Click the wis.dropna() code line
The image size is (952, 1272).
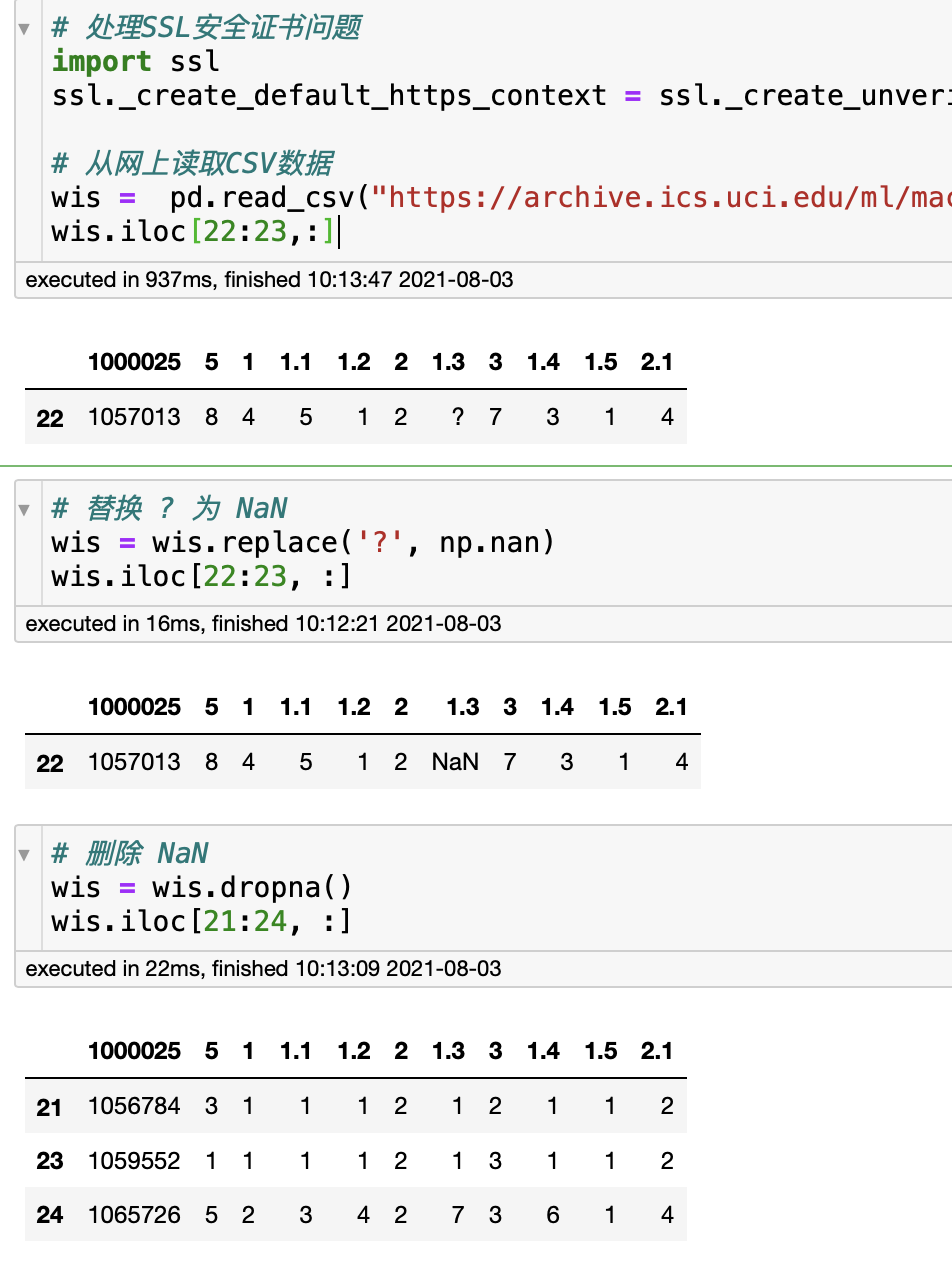[x=202, y=887]
